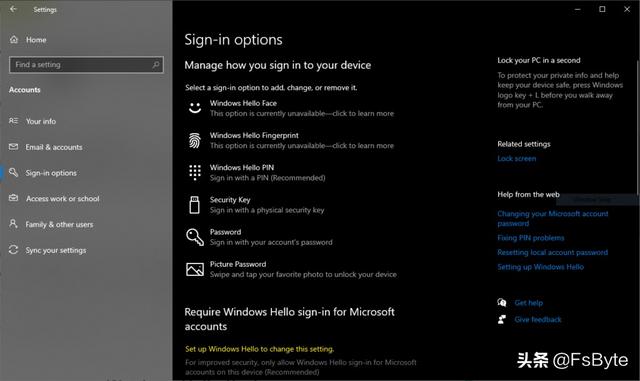Click the 'Help from the web' heading

(x=528, y=194)
